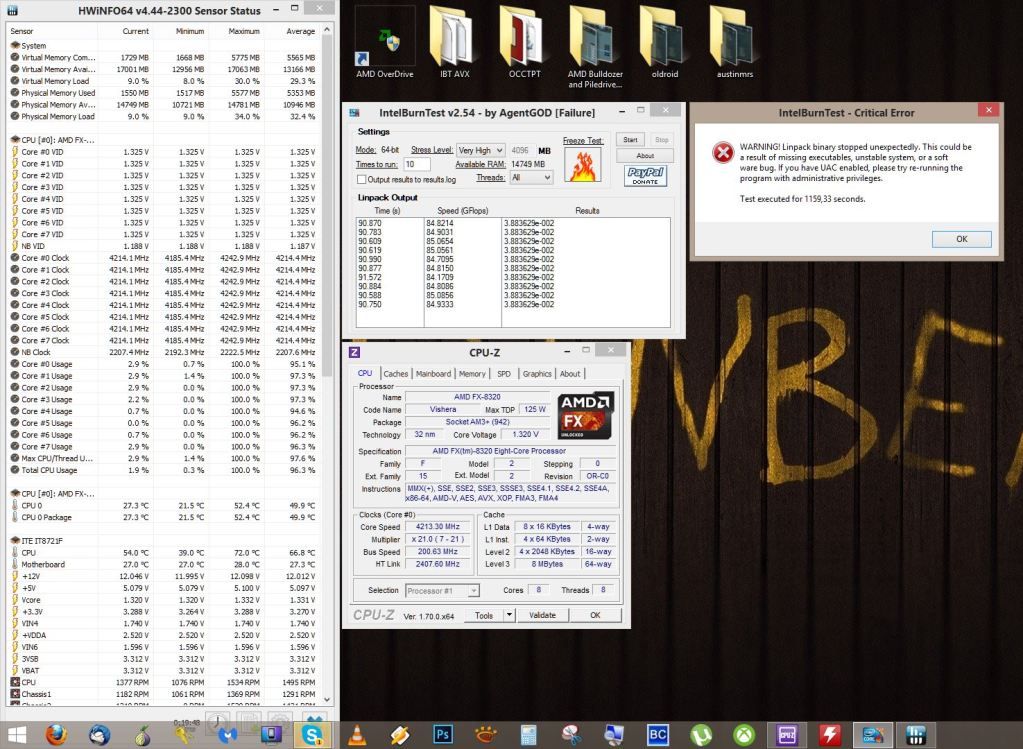Switch to the Memory tab in CPU-Z
This screenshot has height=749, width=1023.
pyautogui.click(x=472, y=374)
